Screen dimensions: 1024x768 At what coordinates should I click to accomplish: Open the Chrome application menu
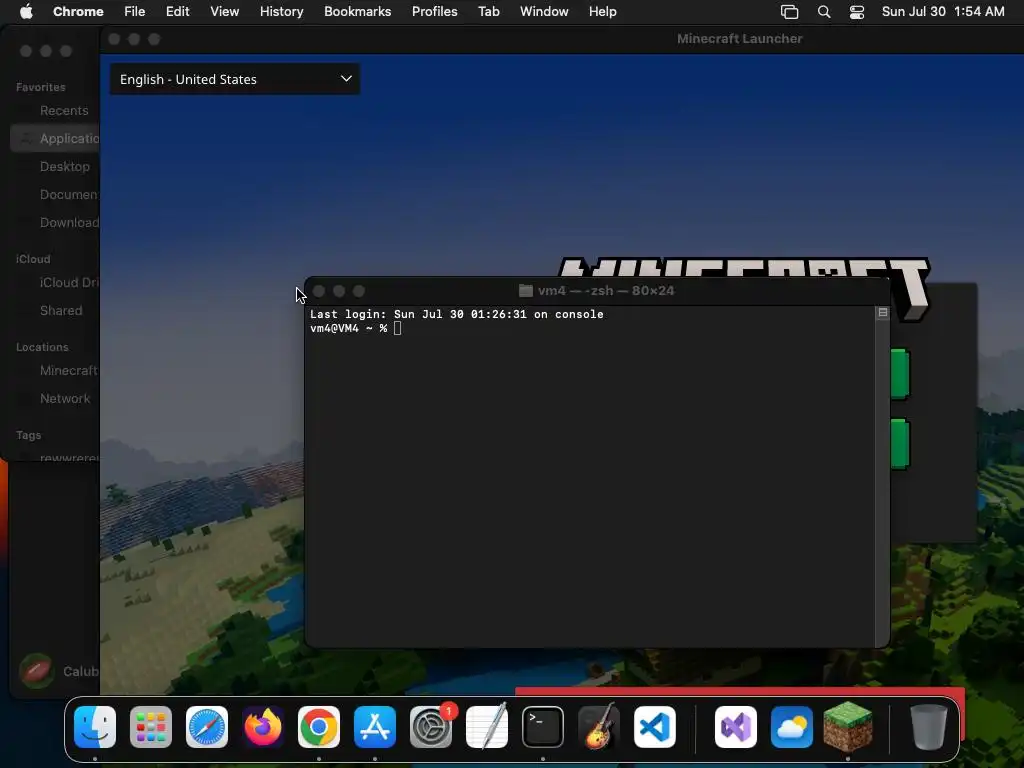[x=78, y=11]
